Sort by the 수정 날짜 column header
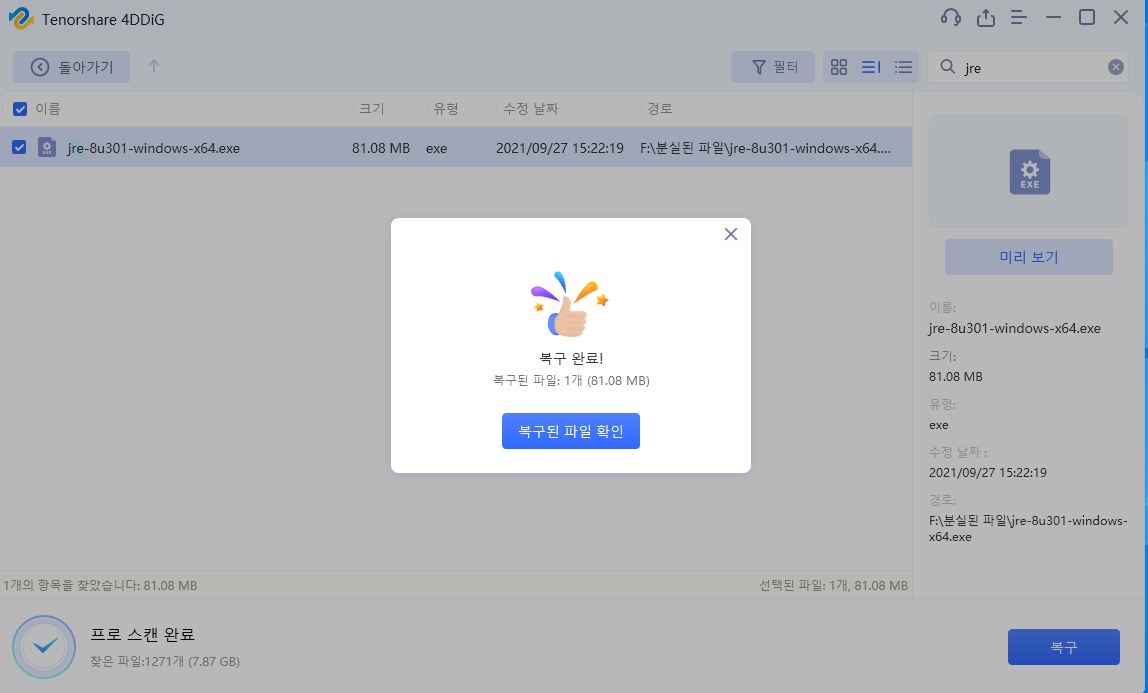This screenshot has height=693, width=1148. click(x=531, y=109)
